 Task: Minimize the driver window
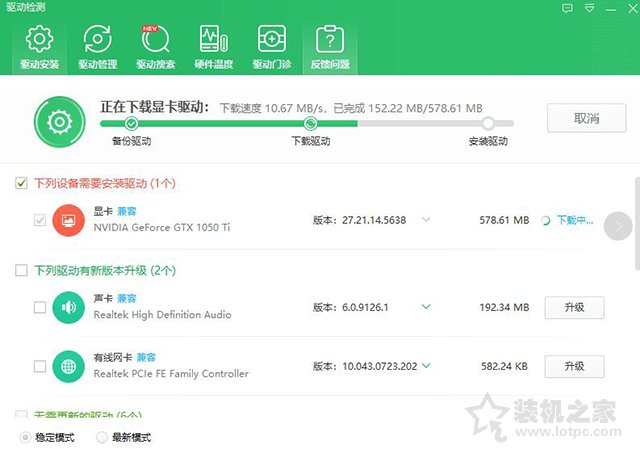pyautogui.click(x=611, y=9)
